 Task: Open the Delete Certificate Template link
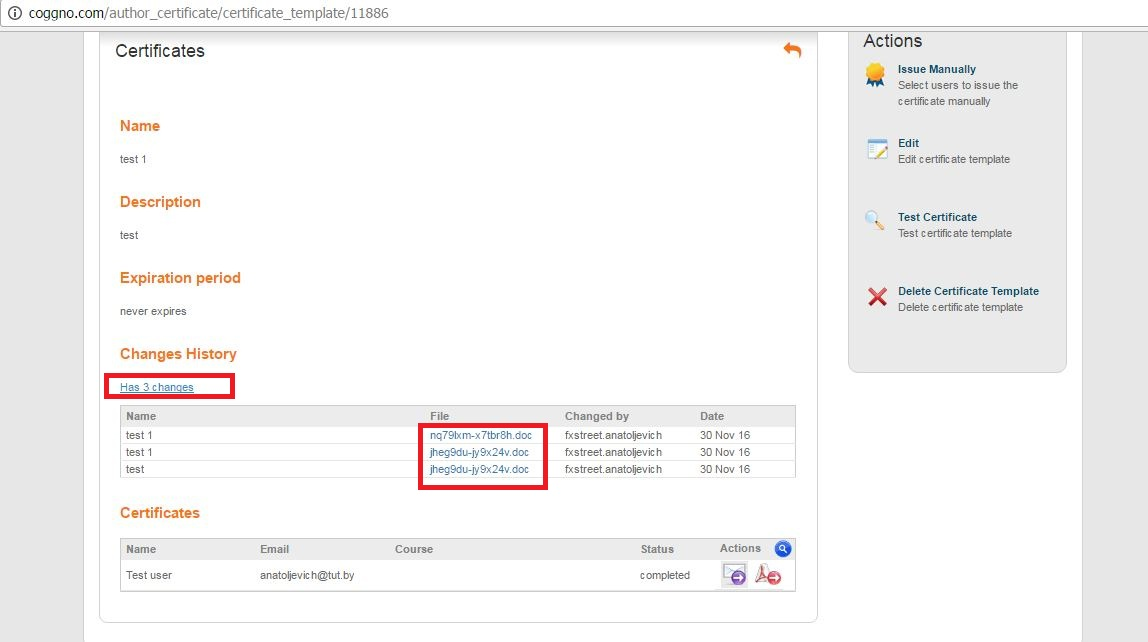(x=968, y=291)
